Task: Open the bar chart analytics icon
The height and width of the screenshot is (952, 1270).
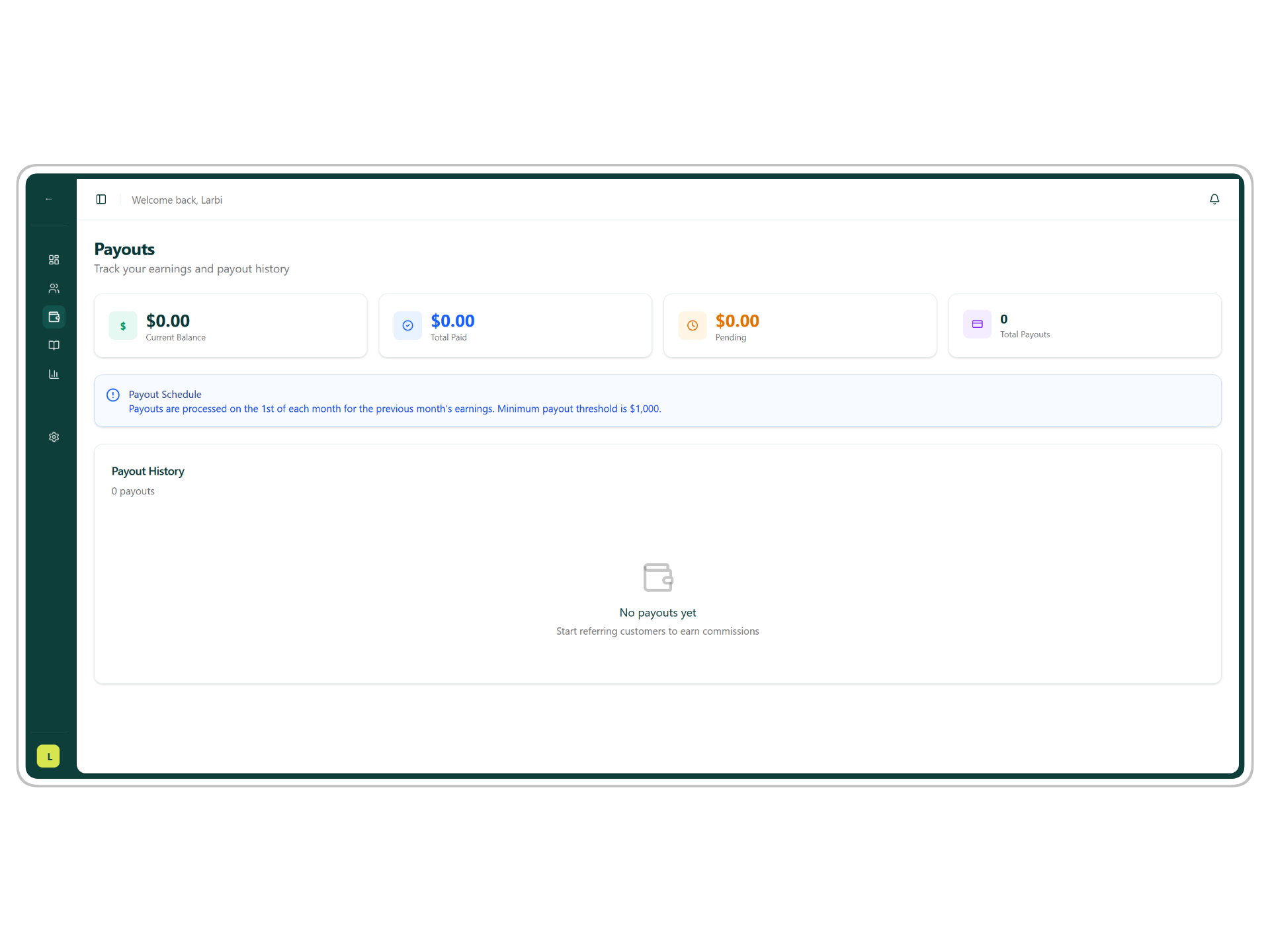Action: pos(54,374)
